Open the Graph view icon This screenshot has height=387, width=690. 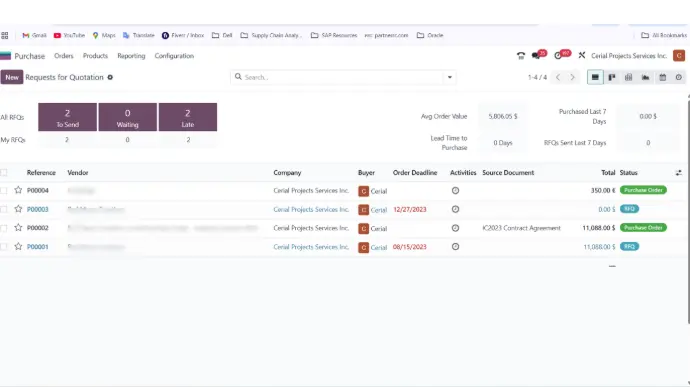(645, 77)
